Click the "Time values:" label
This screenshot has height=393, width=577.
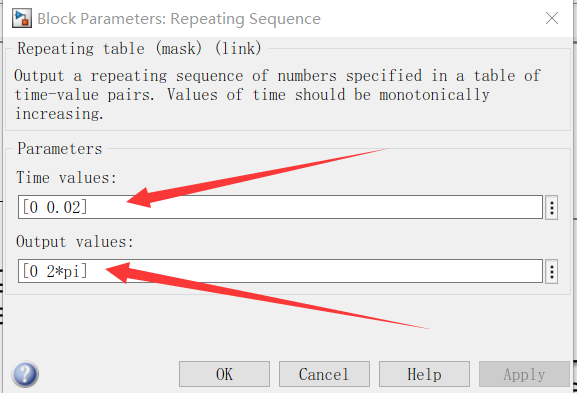coord(67,178)
